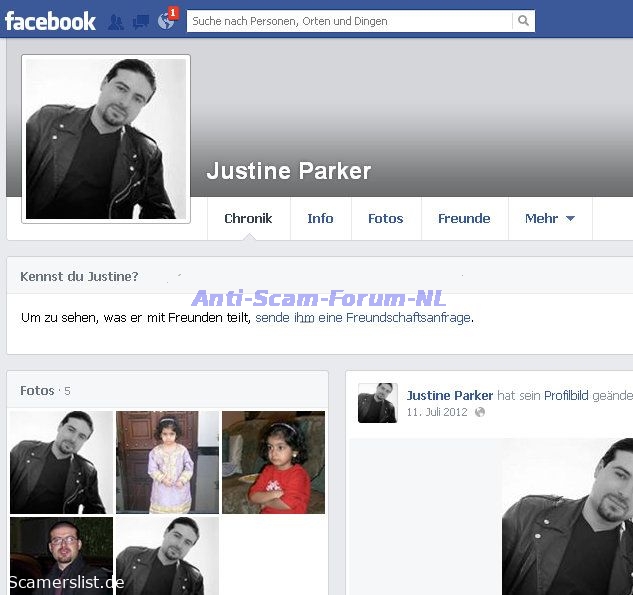Open the friend requests icon
633x595 pixels.
(116, 21)
